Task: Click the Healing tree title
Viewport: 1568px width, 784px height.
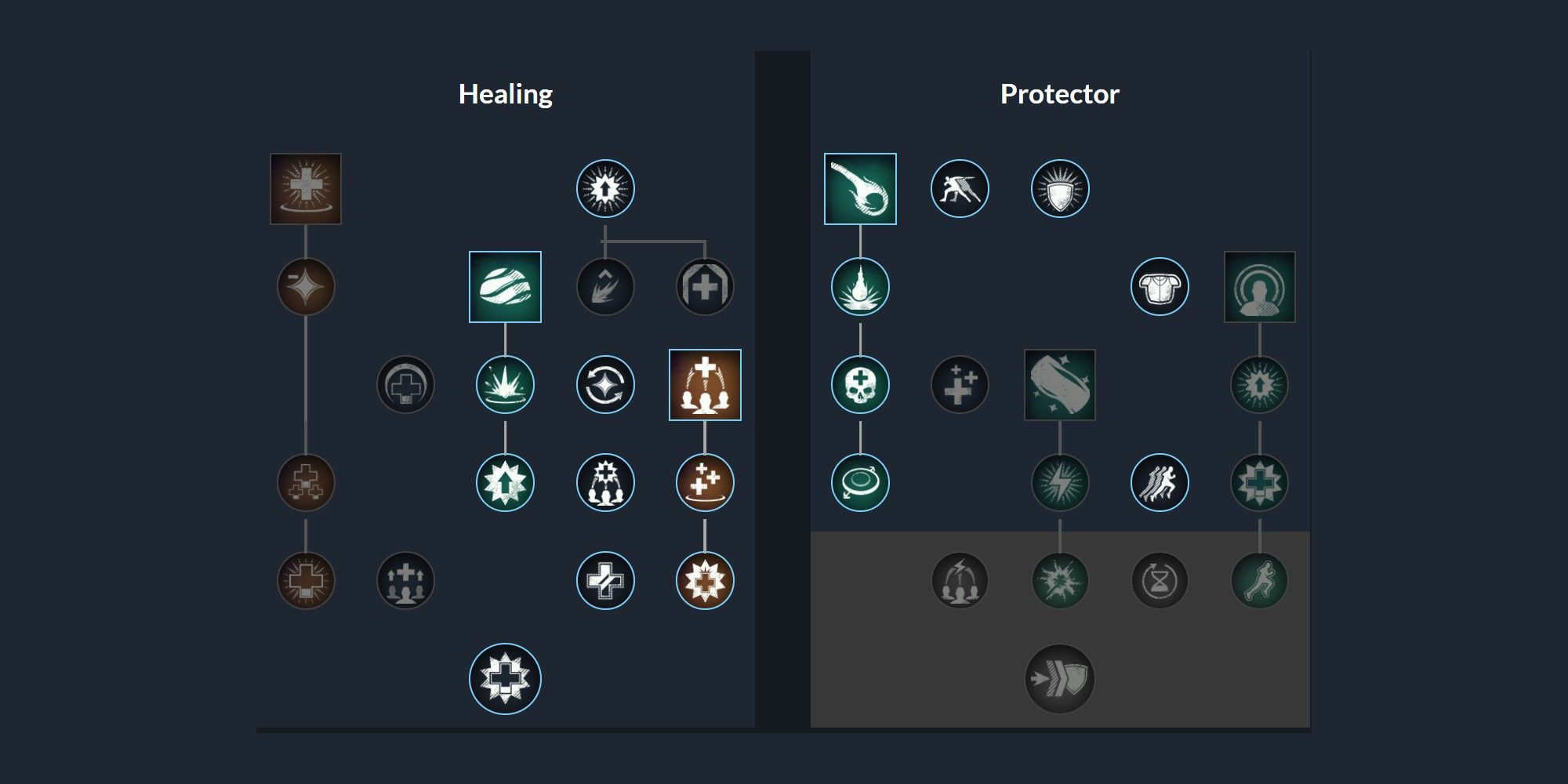Action: tap(506, 94)
